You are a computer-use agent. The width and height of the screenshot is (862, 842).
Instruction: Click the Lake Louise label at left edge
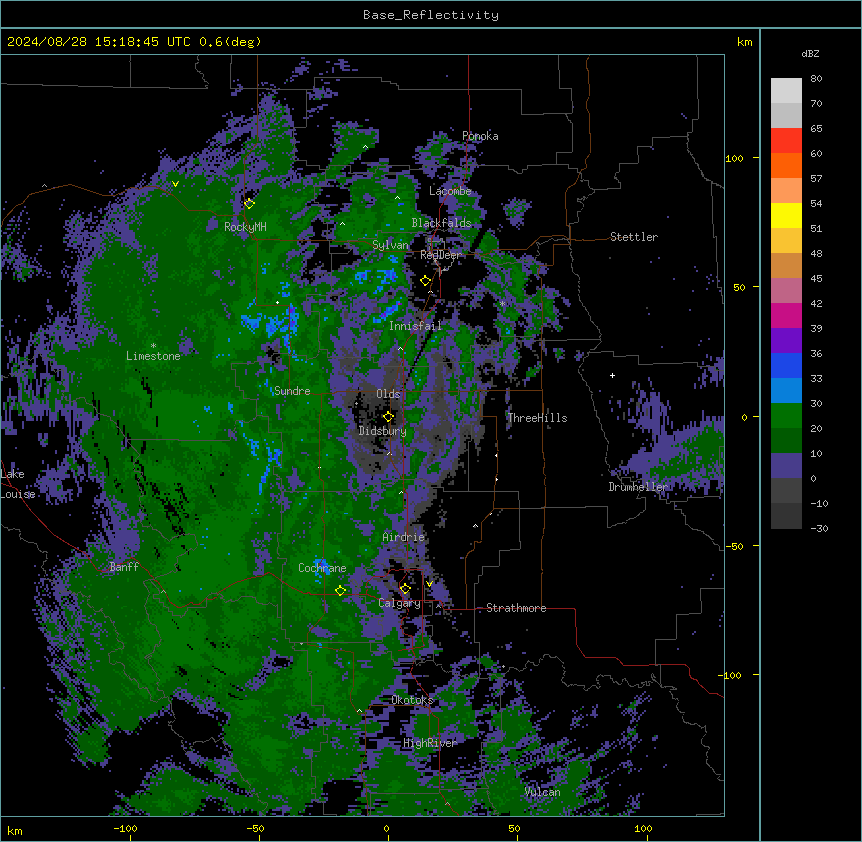(17, 484)
